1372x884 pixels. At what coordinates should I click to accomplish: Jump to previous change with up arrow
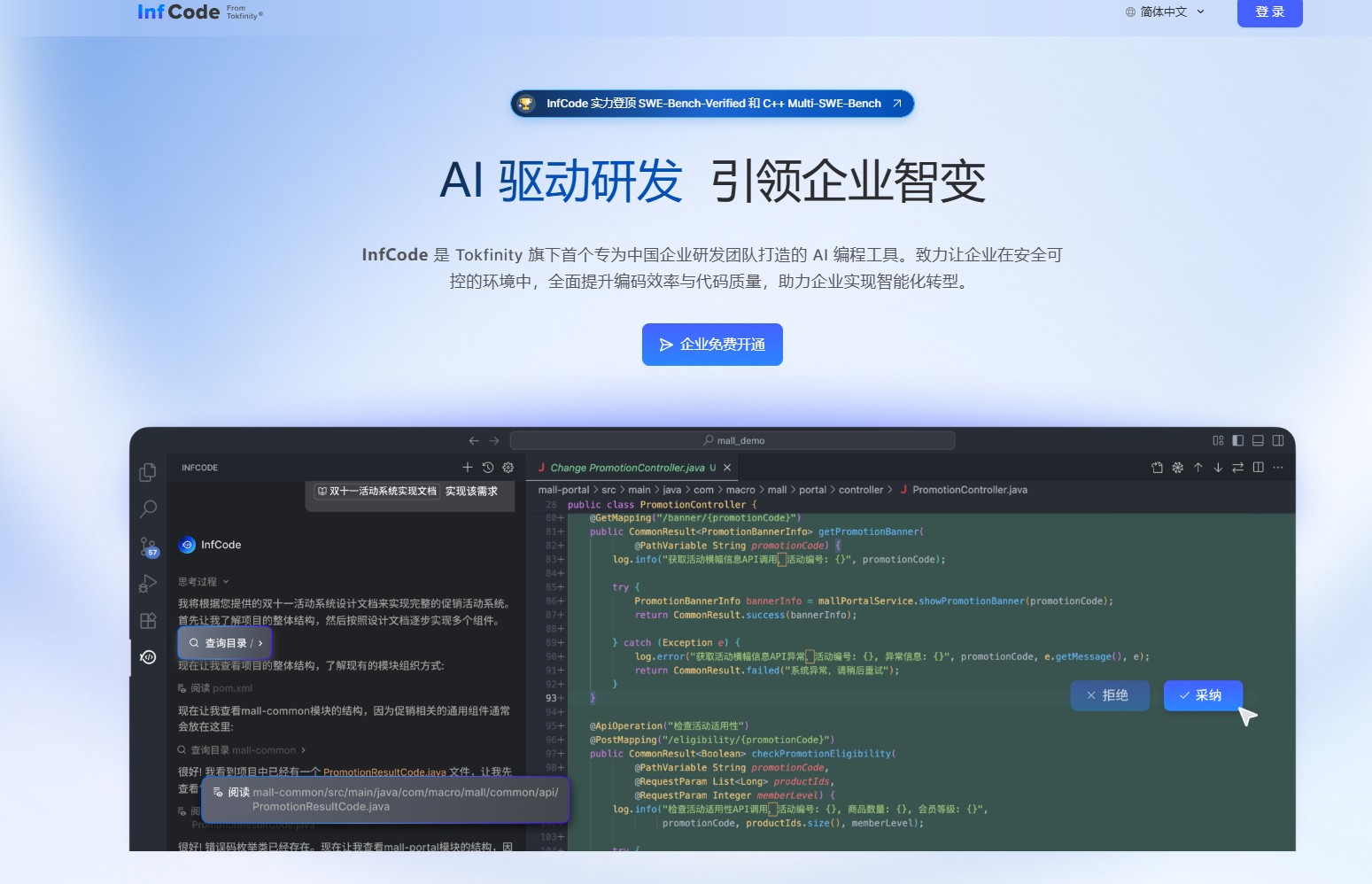tap(1198, 467)
